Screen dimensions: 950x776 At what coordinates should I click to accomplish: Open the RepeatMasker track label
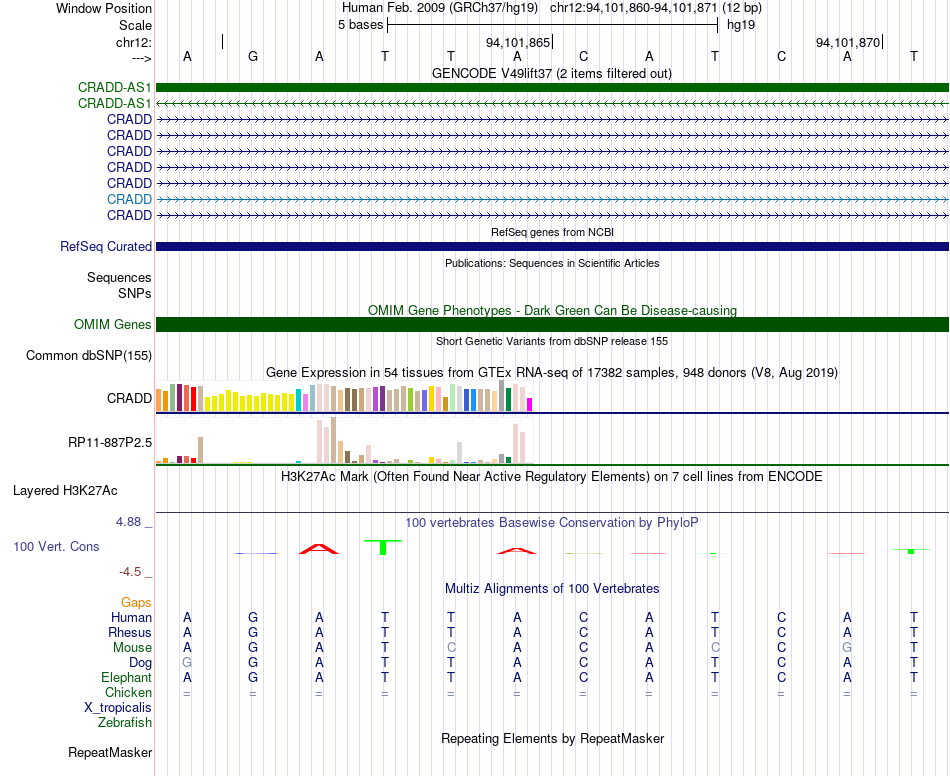(x=110, y=752)
